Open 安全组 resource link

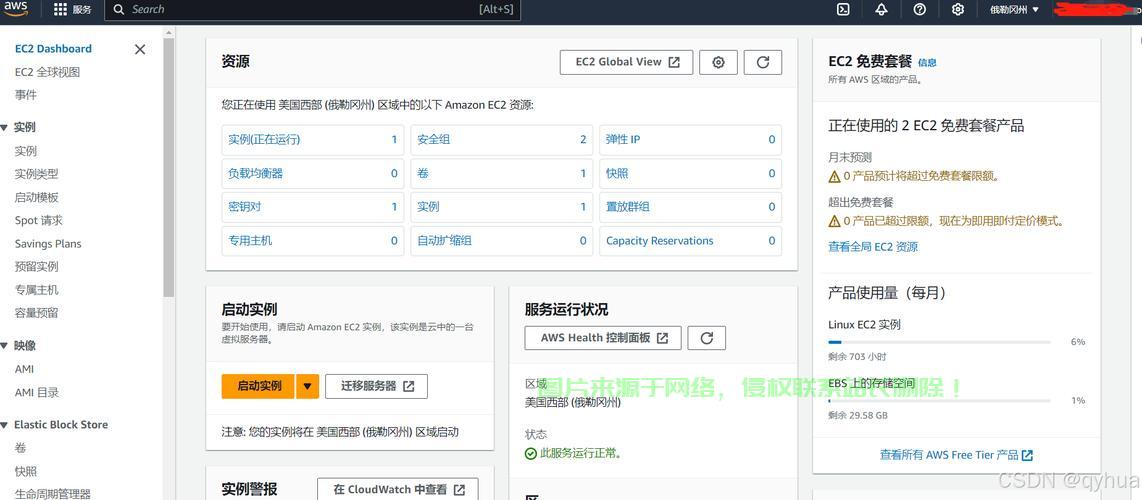433,139
